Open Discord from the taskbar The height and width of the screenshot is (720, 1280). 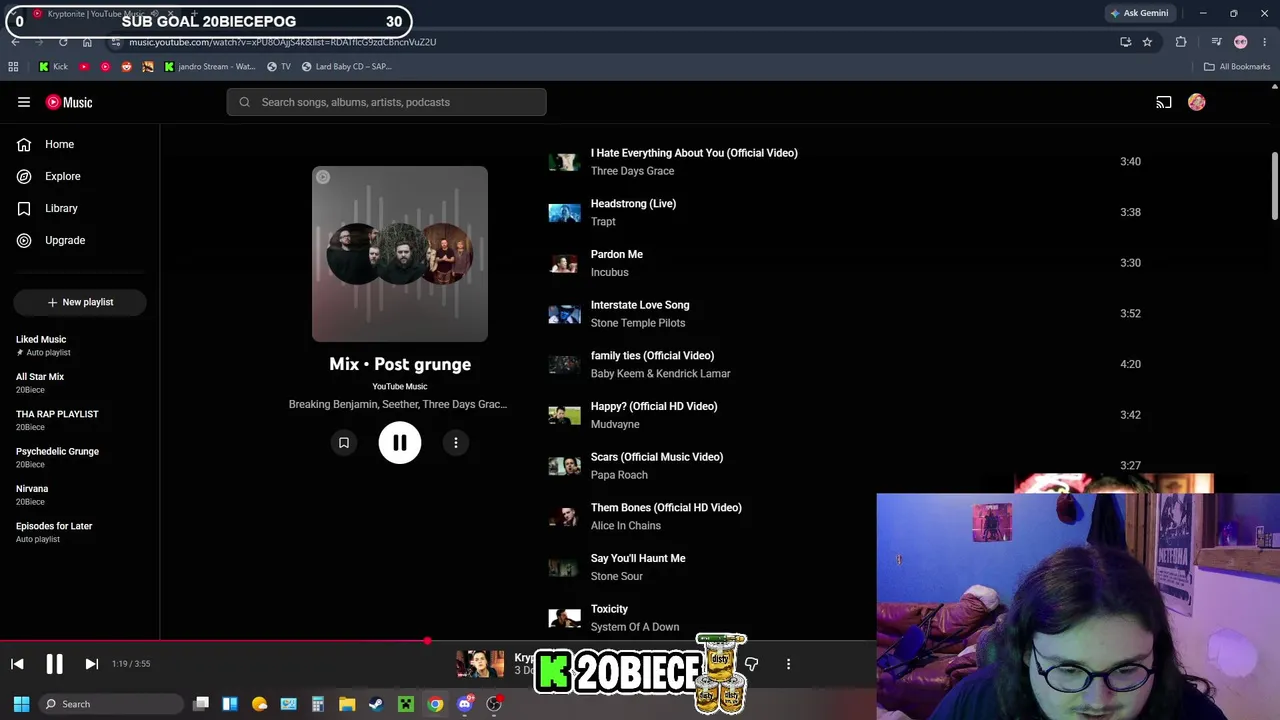pos(464,704)
